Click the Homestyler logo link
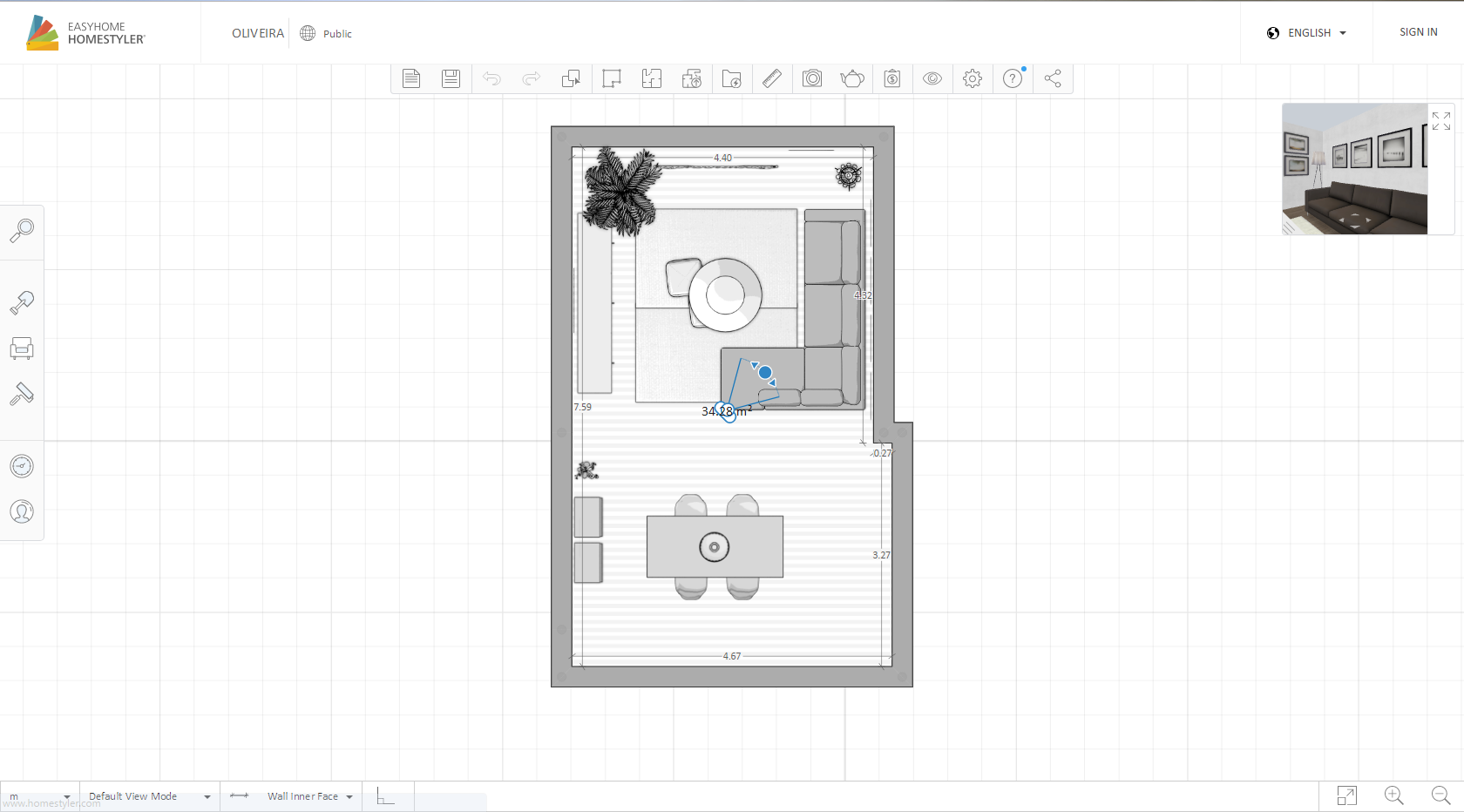The height and width of the screenshot is (812, 1464). click(85, 33)
